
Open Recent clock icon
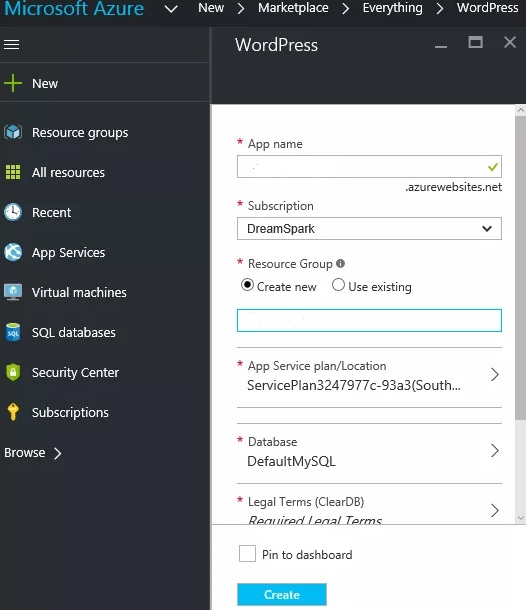(13, 212)
